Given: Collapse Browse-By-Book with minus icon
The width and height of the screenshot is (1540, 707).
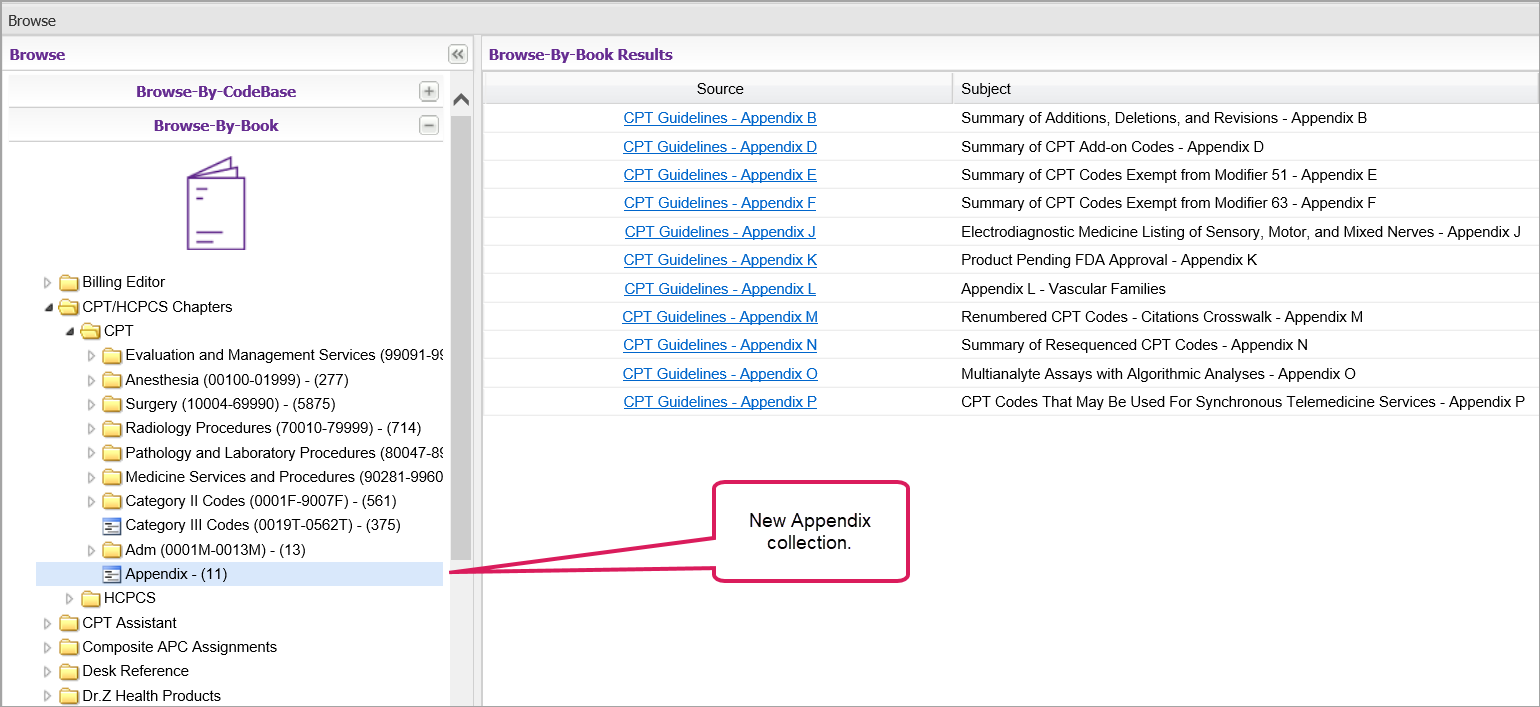Looking at the screenshot, I should pyautogui.click(x=428, y=126).
